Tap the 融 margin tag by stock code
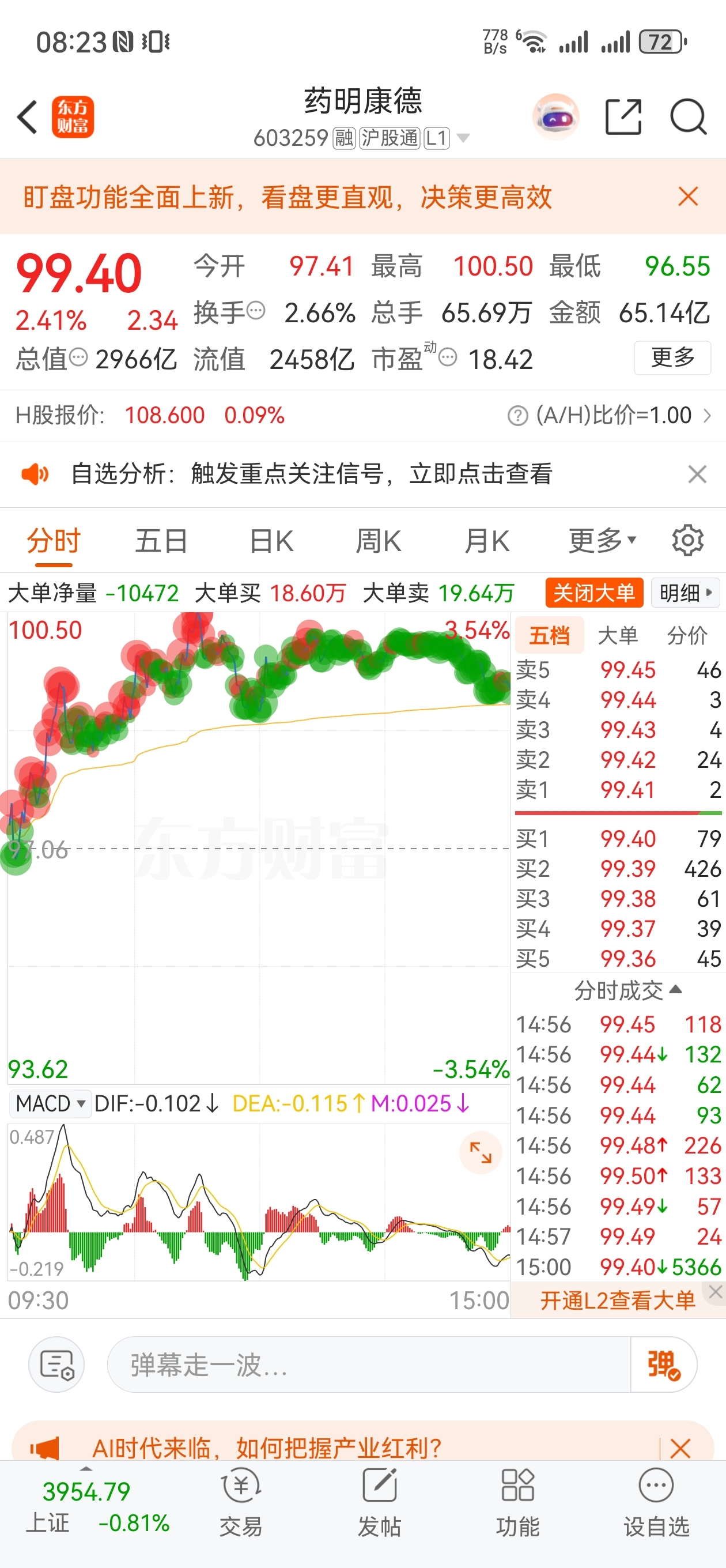Viewport: 726px width, 1568px height. pos(344,138)
